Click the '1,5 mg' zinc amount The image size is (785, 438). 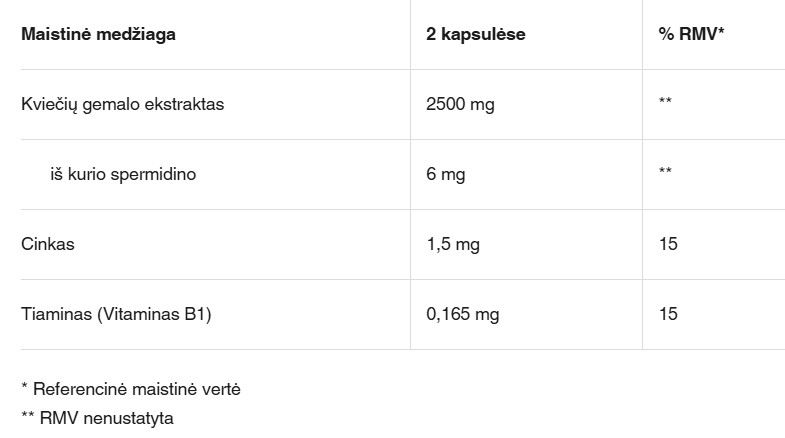(453, 244)
